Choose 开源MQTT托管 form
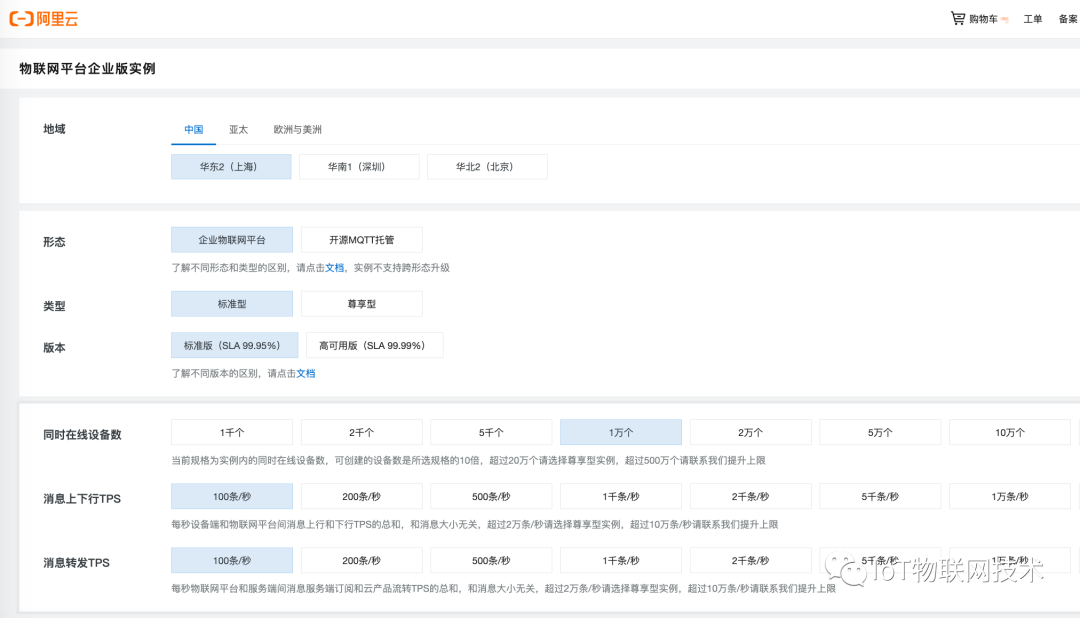Screen dimensions: 1080x618 [362, 240]
